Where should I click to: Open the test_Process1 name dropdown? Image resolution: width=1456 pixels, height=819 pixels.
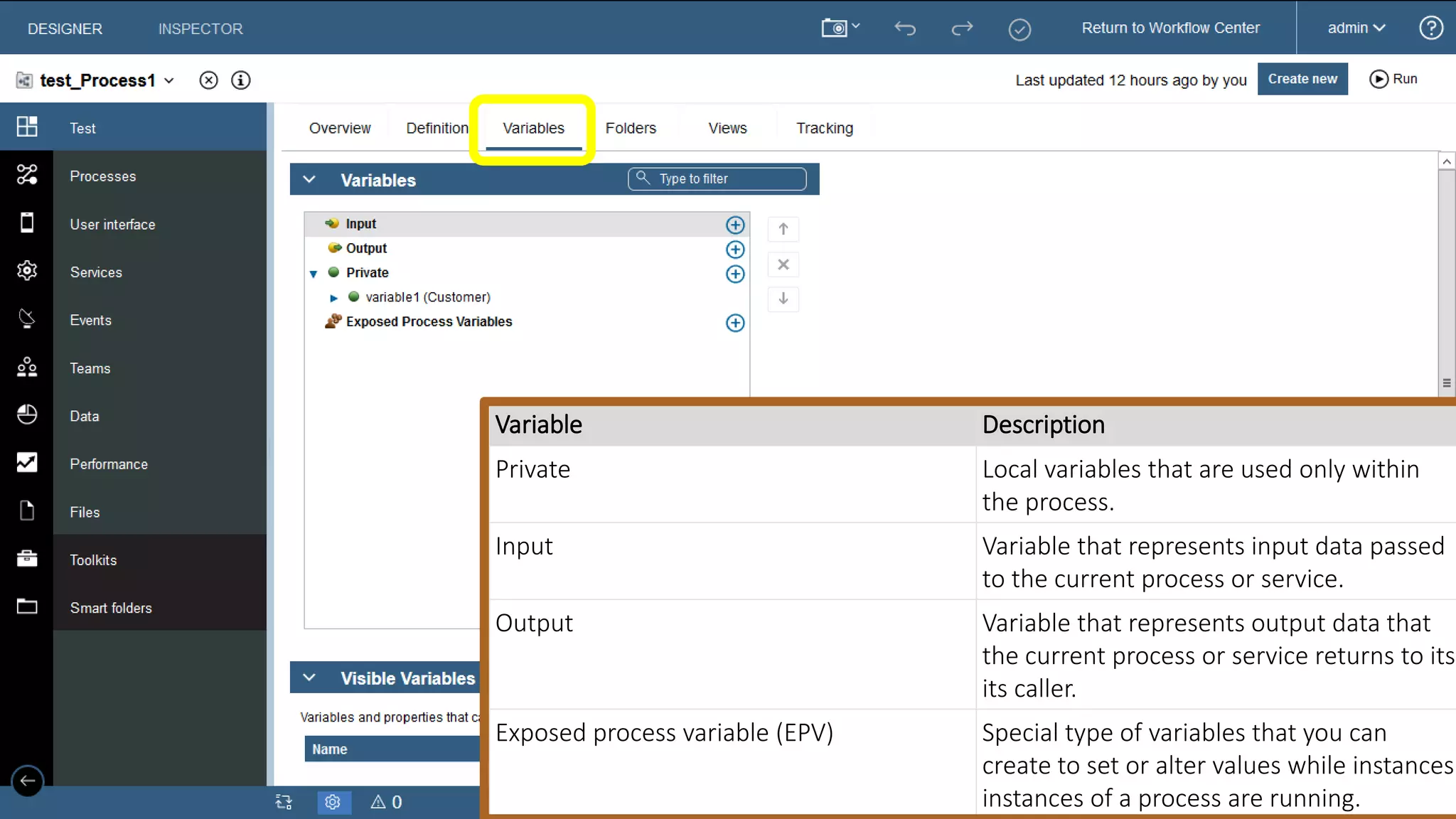pos(169,81)
